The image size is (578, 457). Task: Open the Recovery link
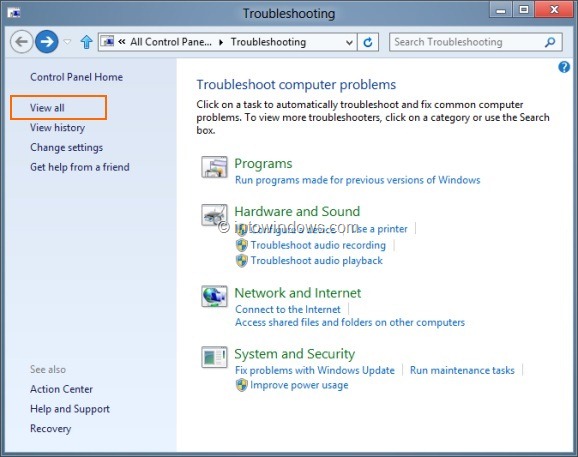51,429
